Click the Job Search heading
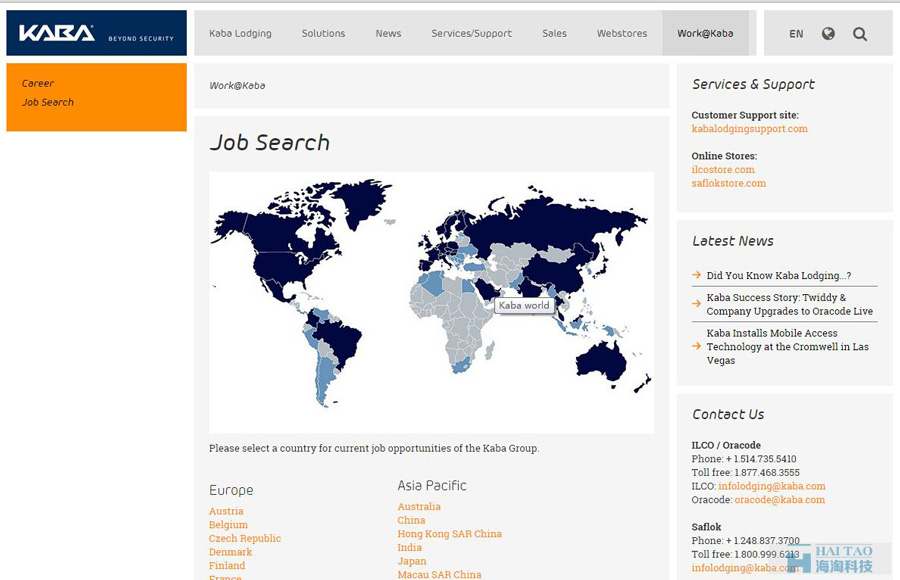This screenshot has height=580, width=900. pos(270,142)
